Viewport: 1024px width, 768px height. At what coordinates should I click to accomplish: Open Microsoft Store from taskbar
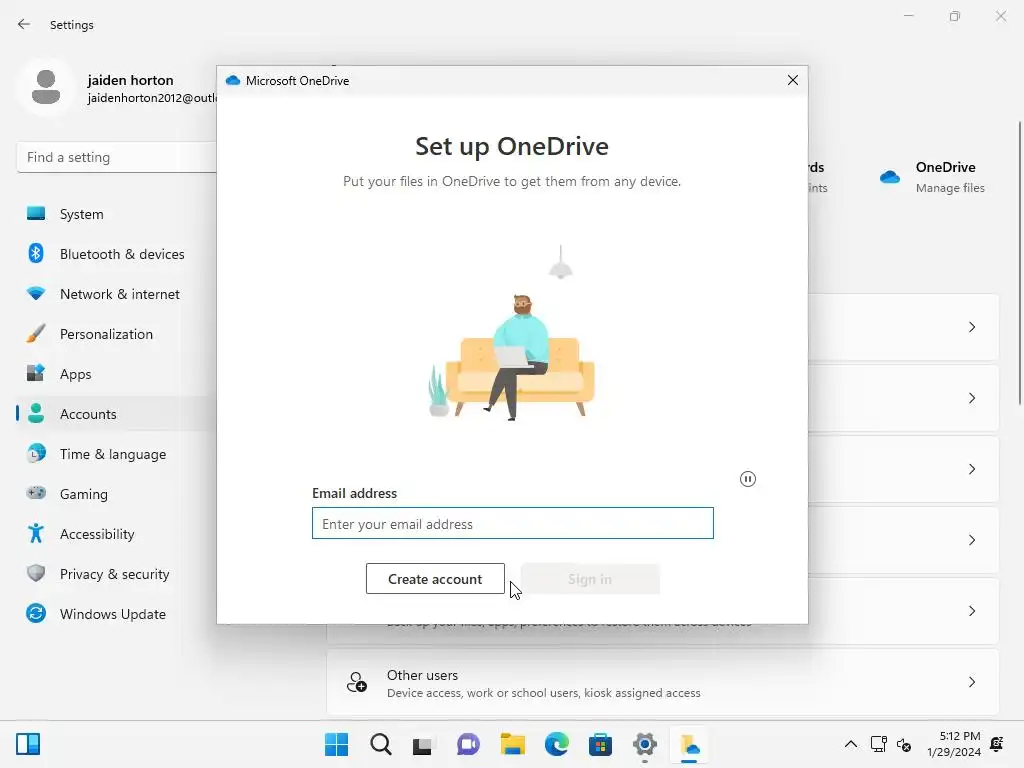(600, 744)
